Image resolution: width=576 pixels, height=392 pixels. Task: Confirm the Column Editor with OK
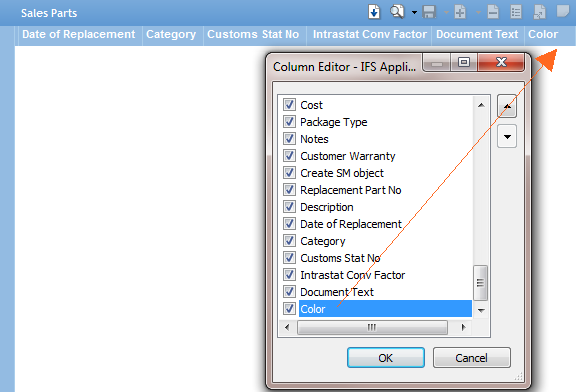point(386,357)
